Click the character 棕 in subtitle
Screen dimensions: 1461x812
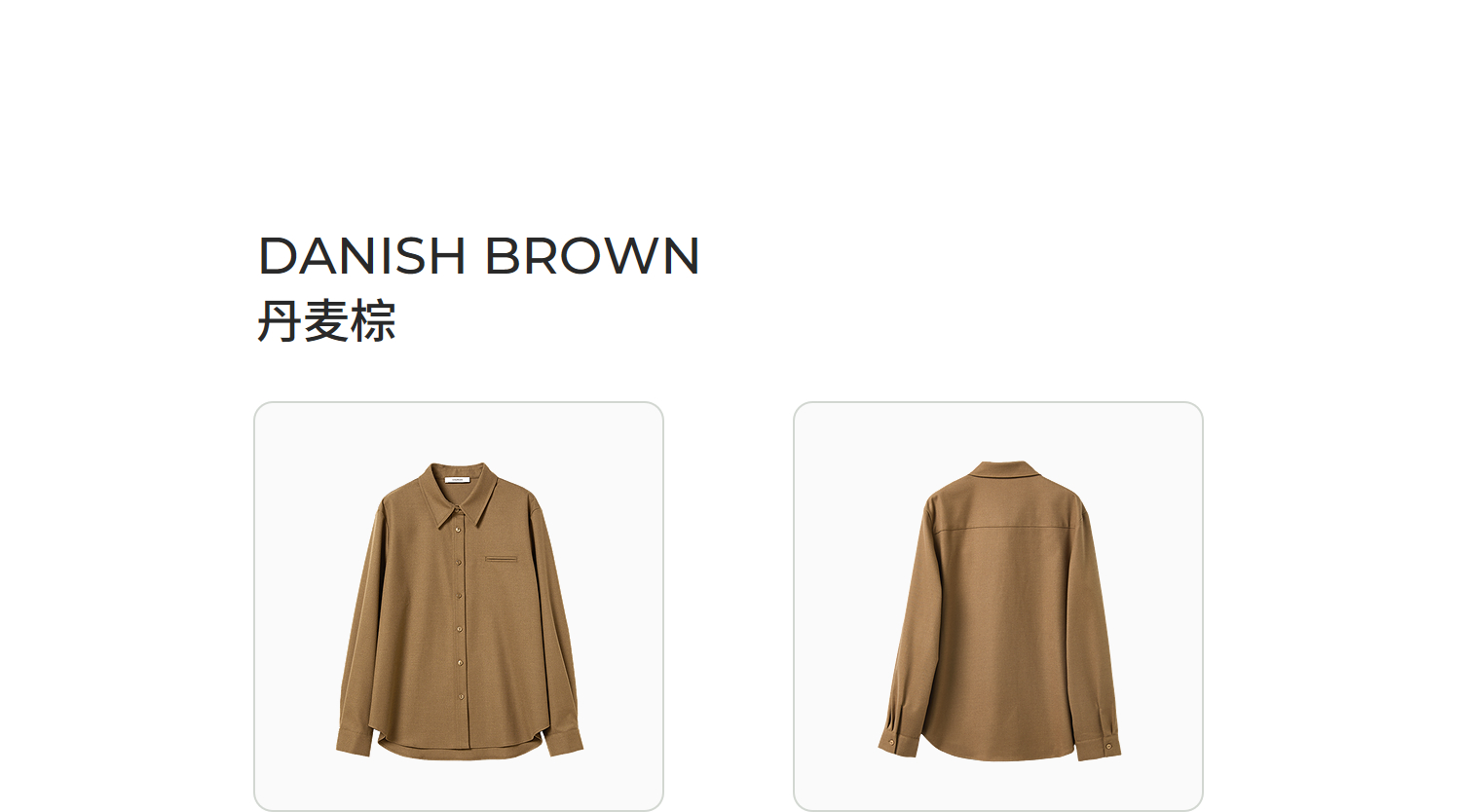tap(374, 321)
